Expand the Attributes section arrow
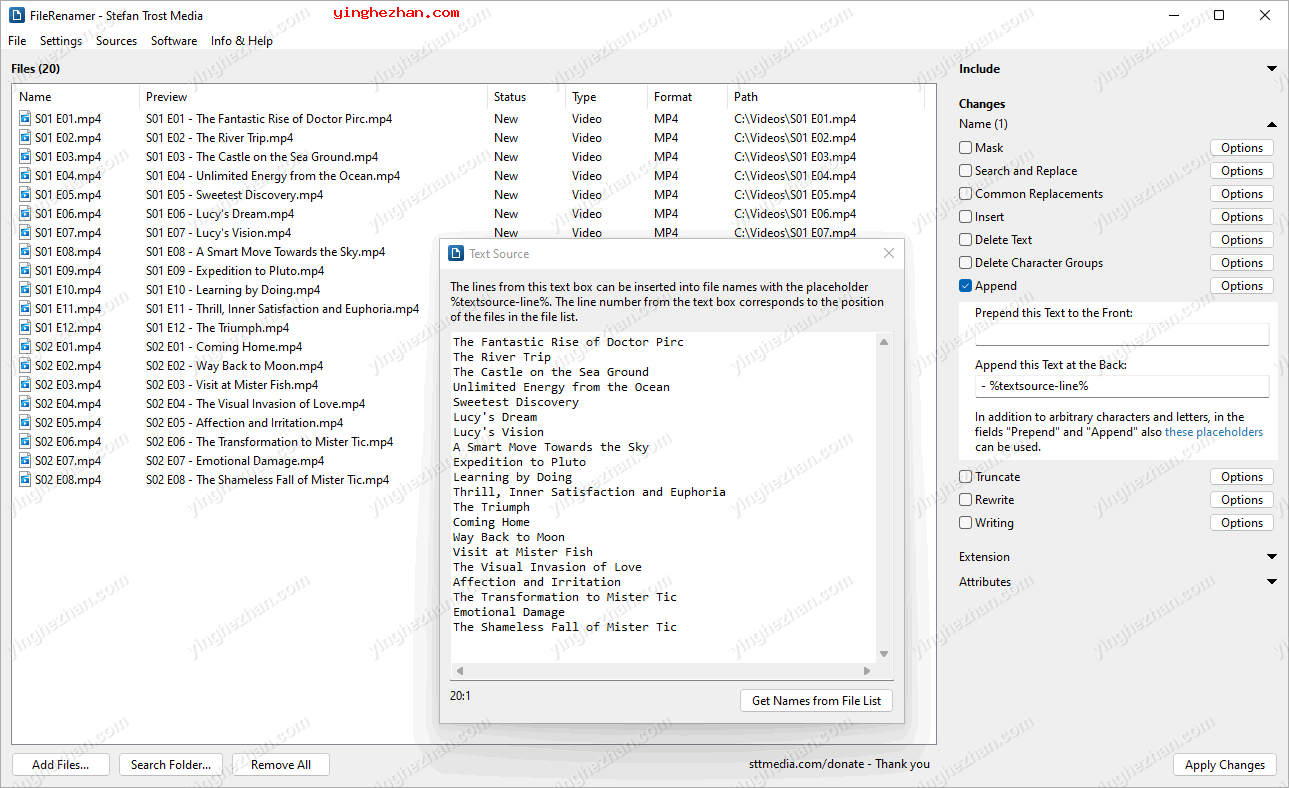The image size is (1289, 788). 1272,582
